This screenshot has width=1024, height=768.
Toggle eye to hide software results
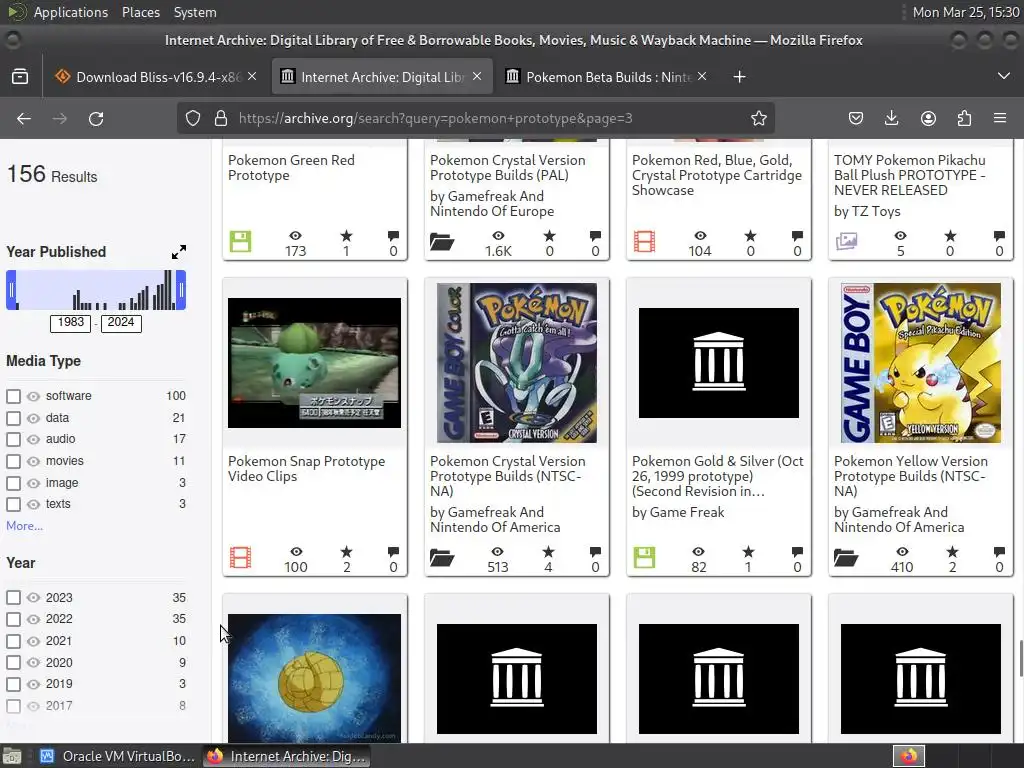point(33,396)
